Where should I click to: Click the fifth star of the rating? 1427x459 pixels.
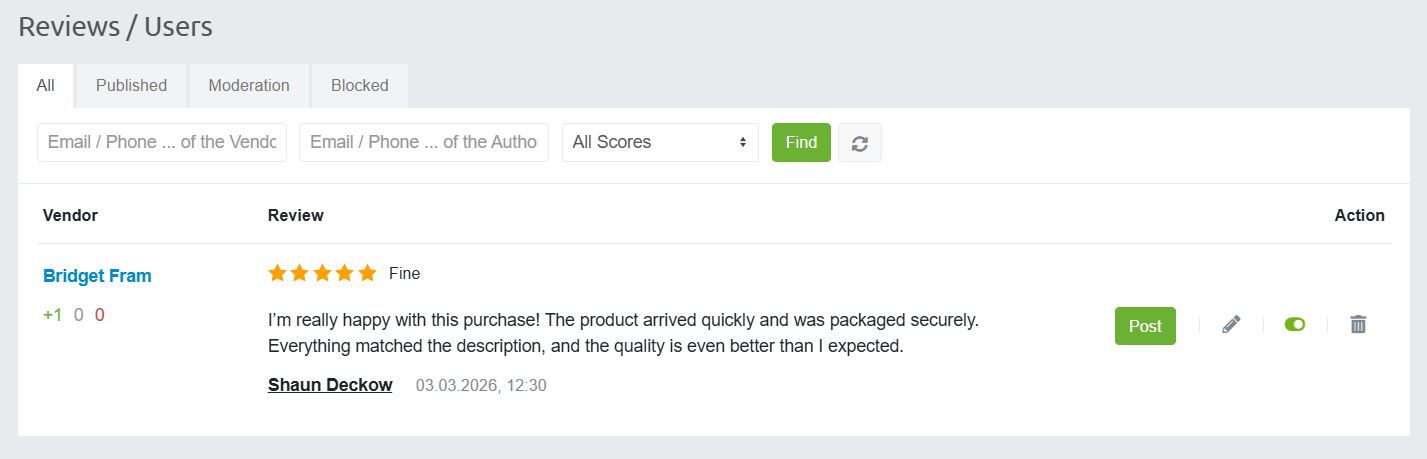pyautogui.click(x=367, y=273)
